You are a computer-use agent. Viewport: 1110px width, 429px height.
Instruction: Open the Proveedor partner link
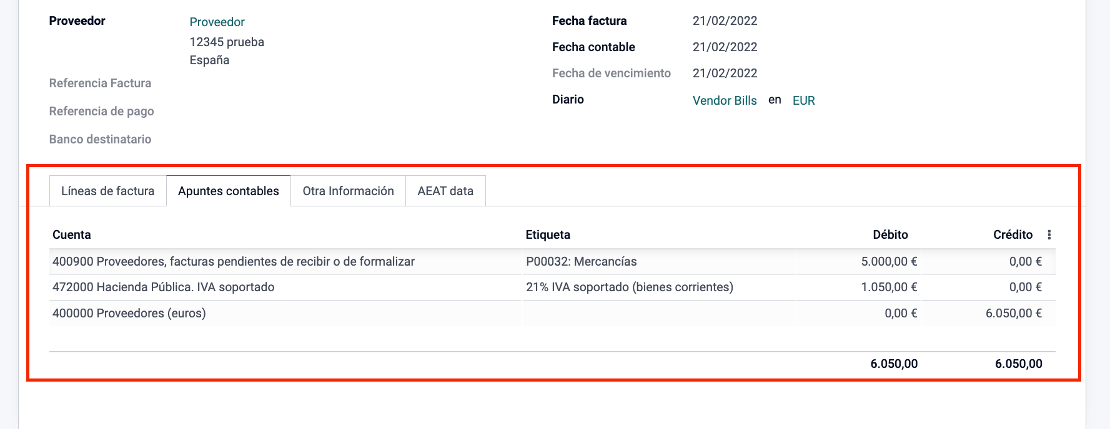pyautogui.click(x=217, y=23)
